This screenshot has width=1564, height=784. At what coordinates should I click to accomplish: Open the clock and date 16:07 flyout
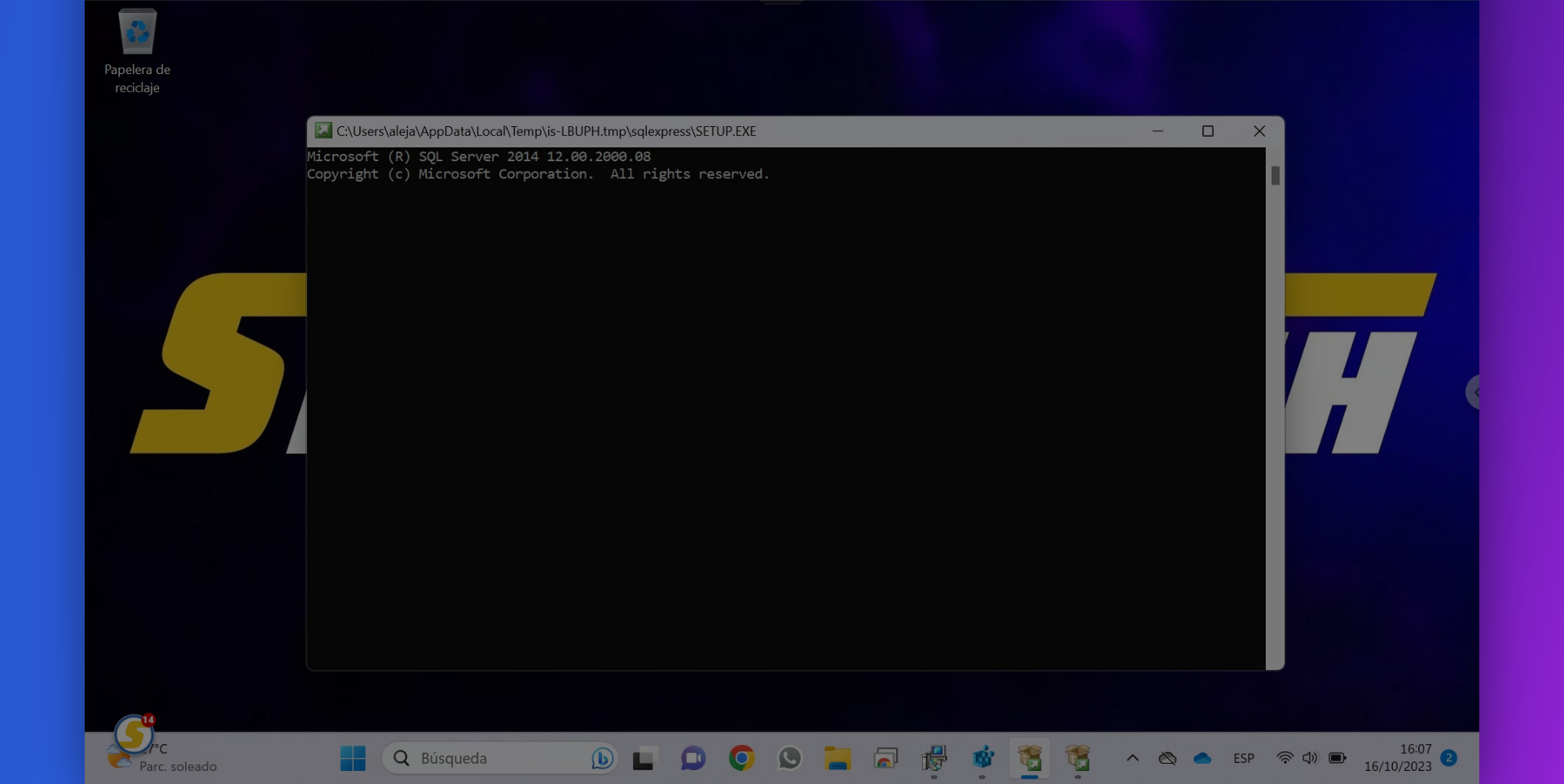pyautogui.click(x=1398, y=758)
